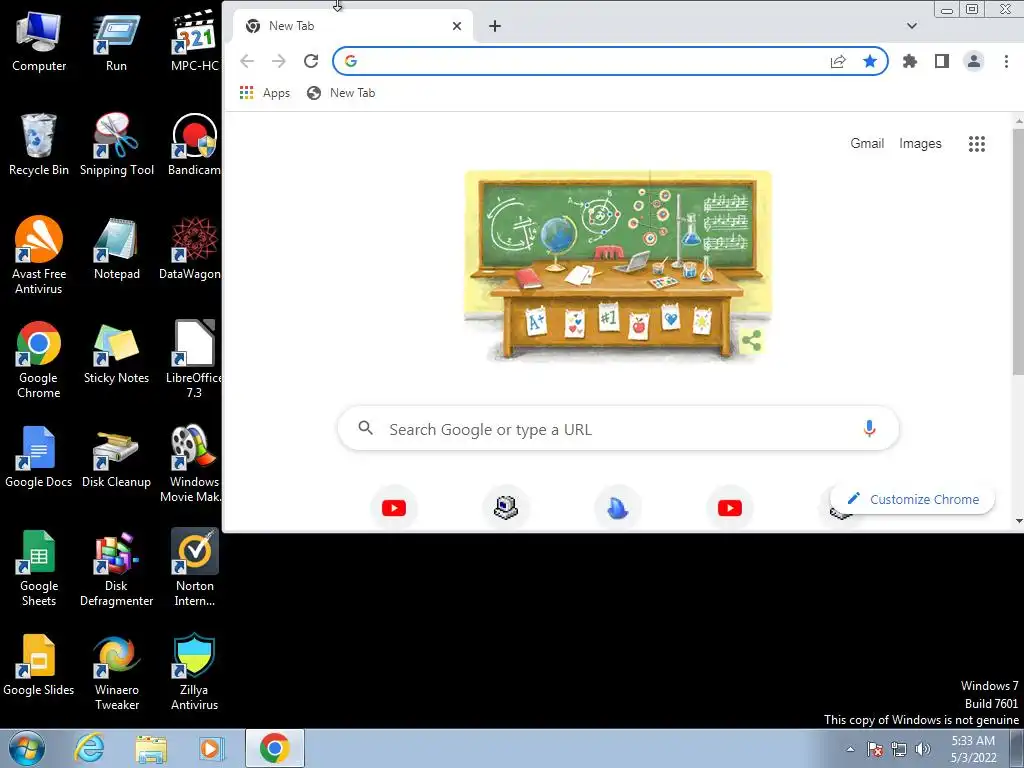Launch Internet Explorer from taskbar

[x=89, y=748]
